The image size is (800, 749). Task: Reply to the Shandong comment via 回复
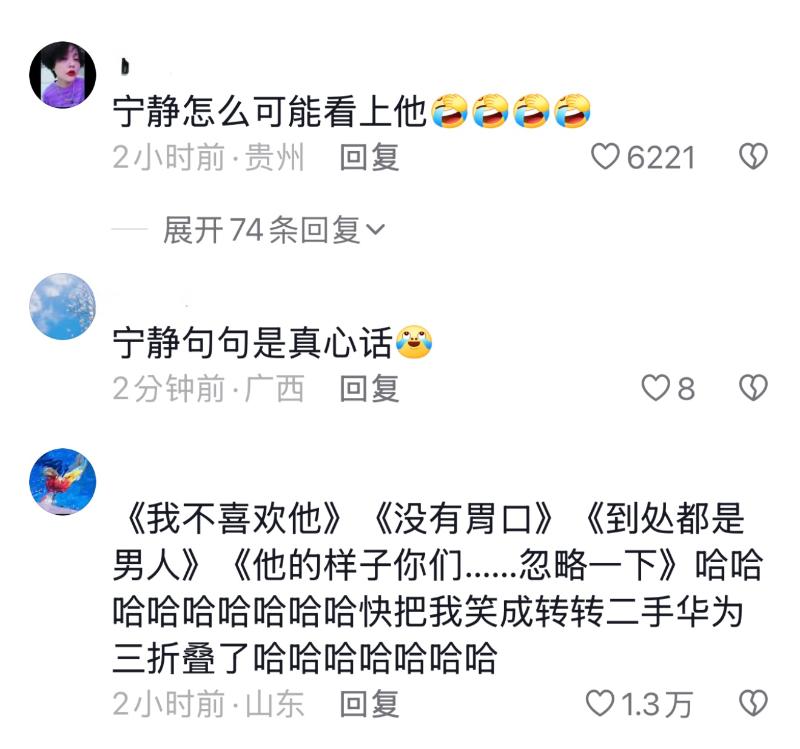coord(369,704)
